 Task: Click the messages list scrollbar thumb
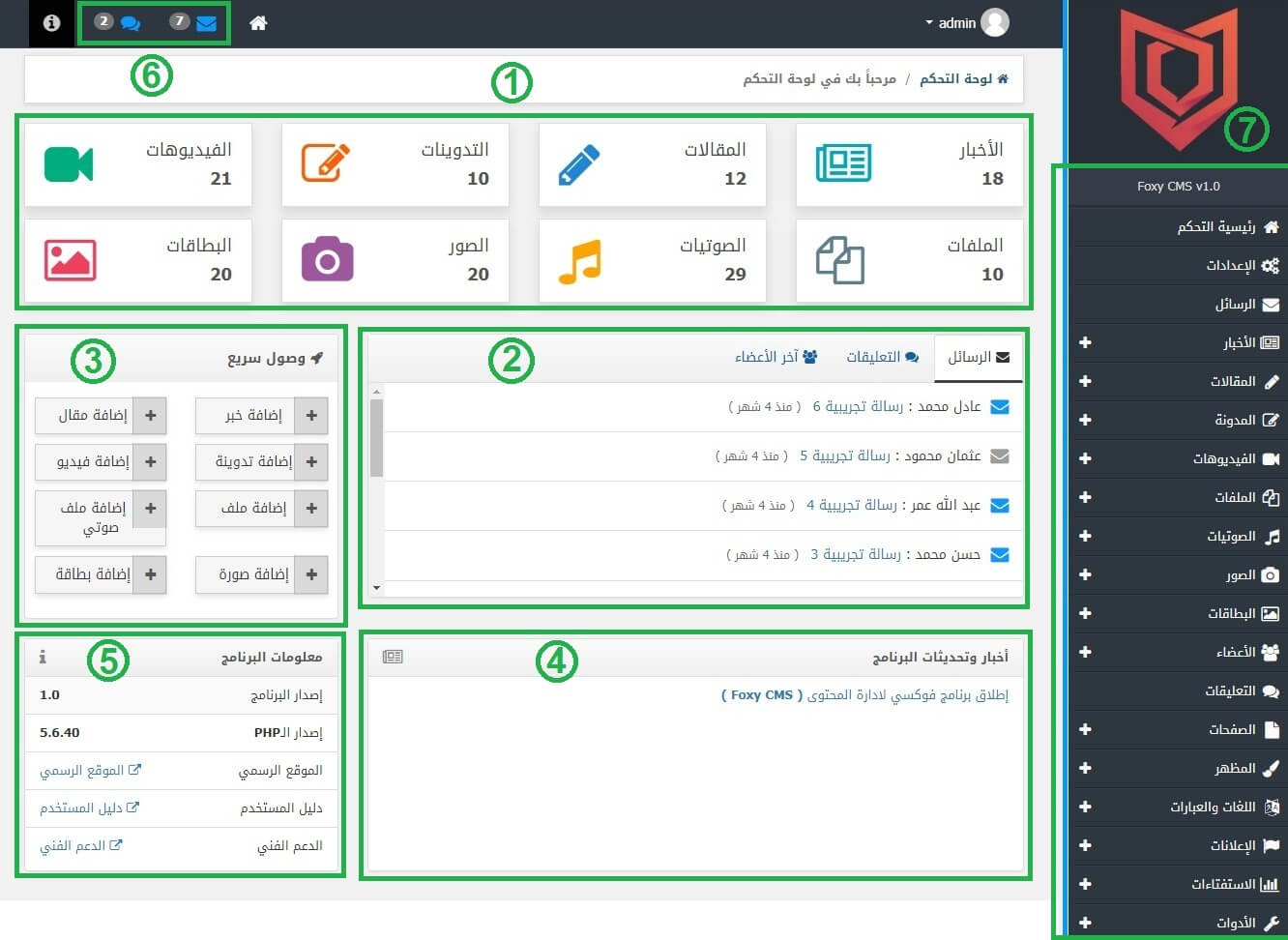coord(377,437)
